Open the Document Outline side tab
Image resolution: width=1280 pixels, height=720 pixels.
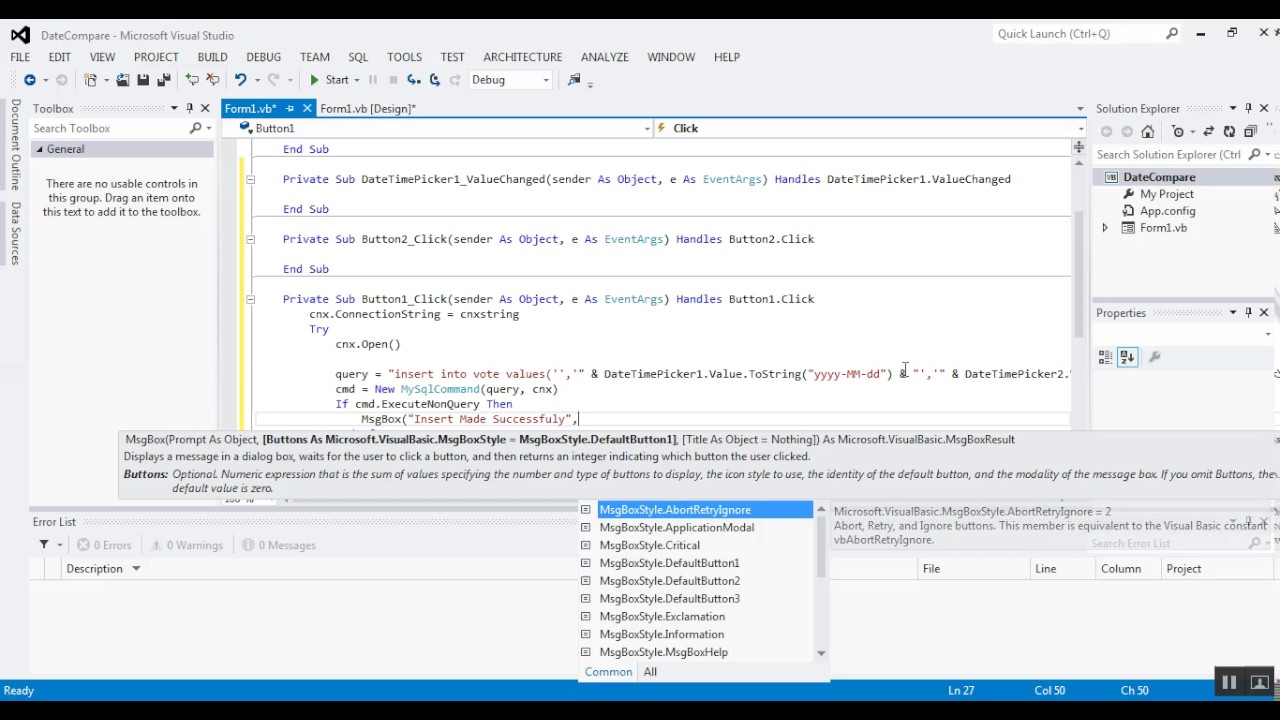(15, 144)
